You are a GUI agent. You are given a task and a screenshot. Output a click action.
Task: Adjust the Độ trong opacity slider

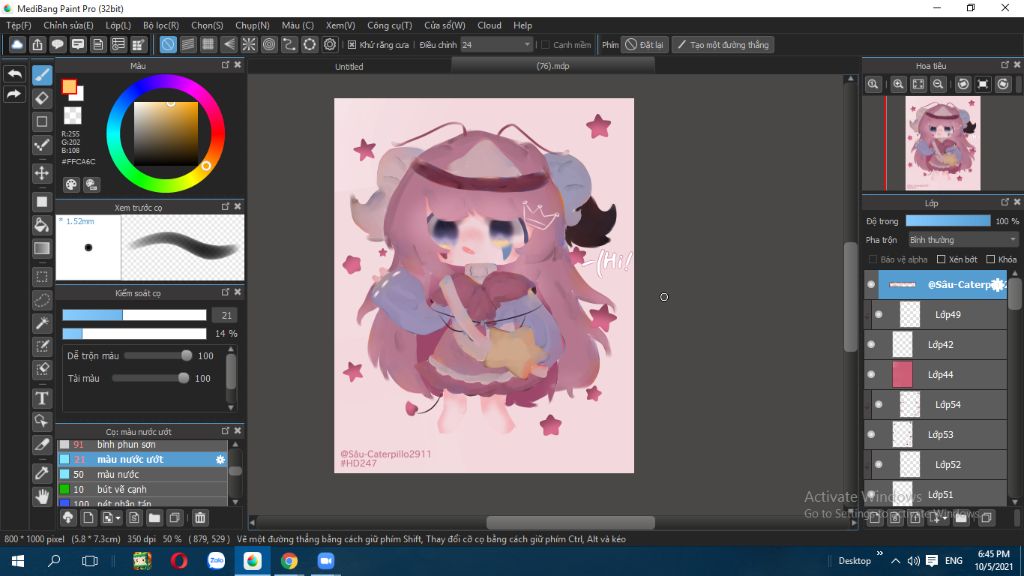pyautogui.click(x=948, y=221)
